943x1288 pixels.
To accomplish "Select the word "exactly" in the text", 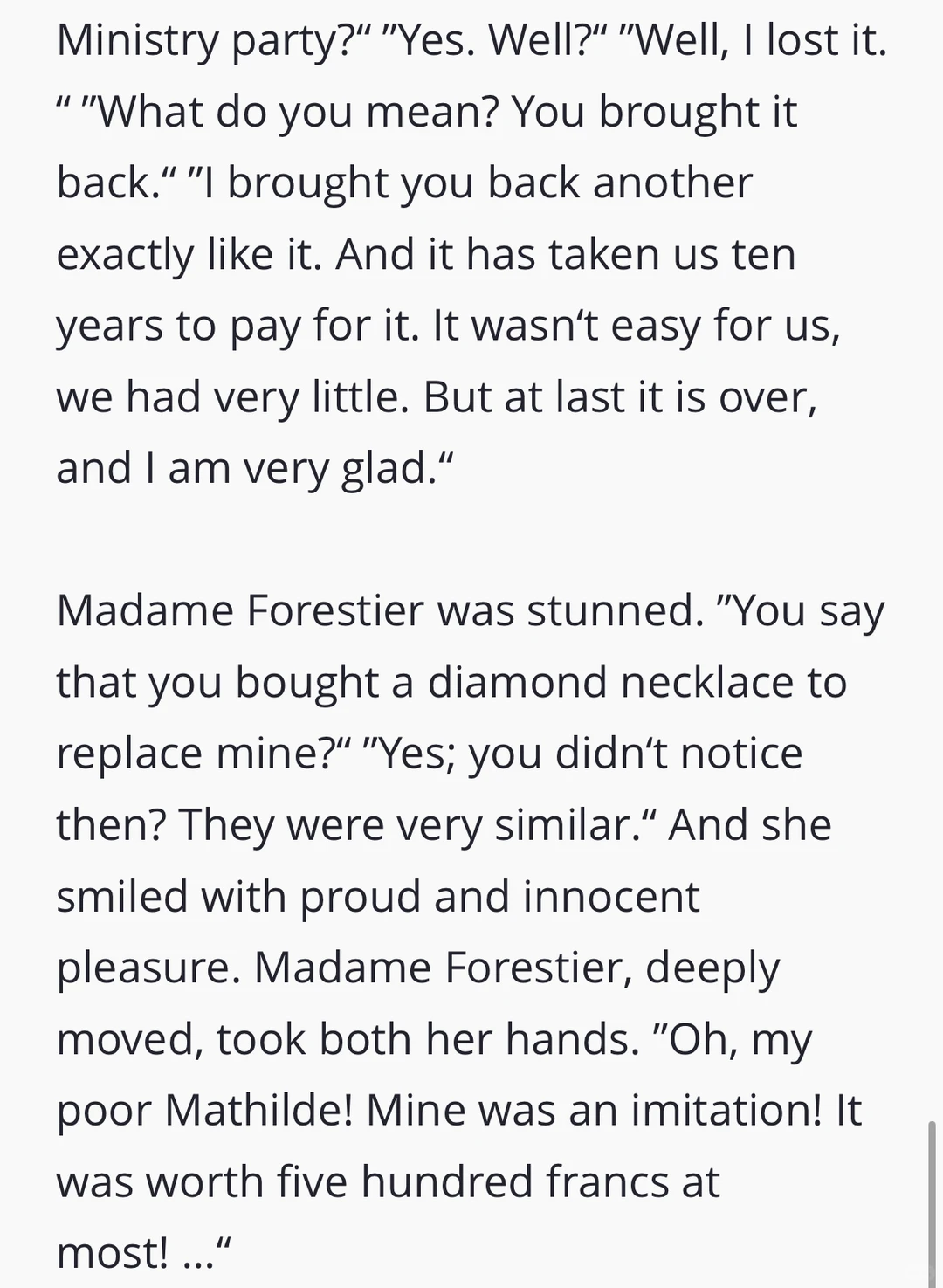I will click(125, 254).
